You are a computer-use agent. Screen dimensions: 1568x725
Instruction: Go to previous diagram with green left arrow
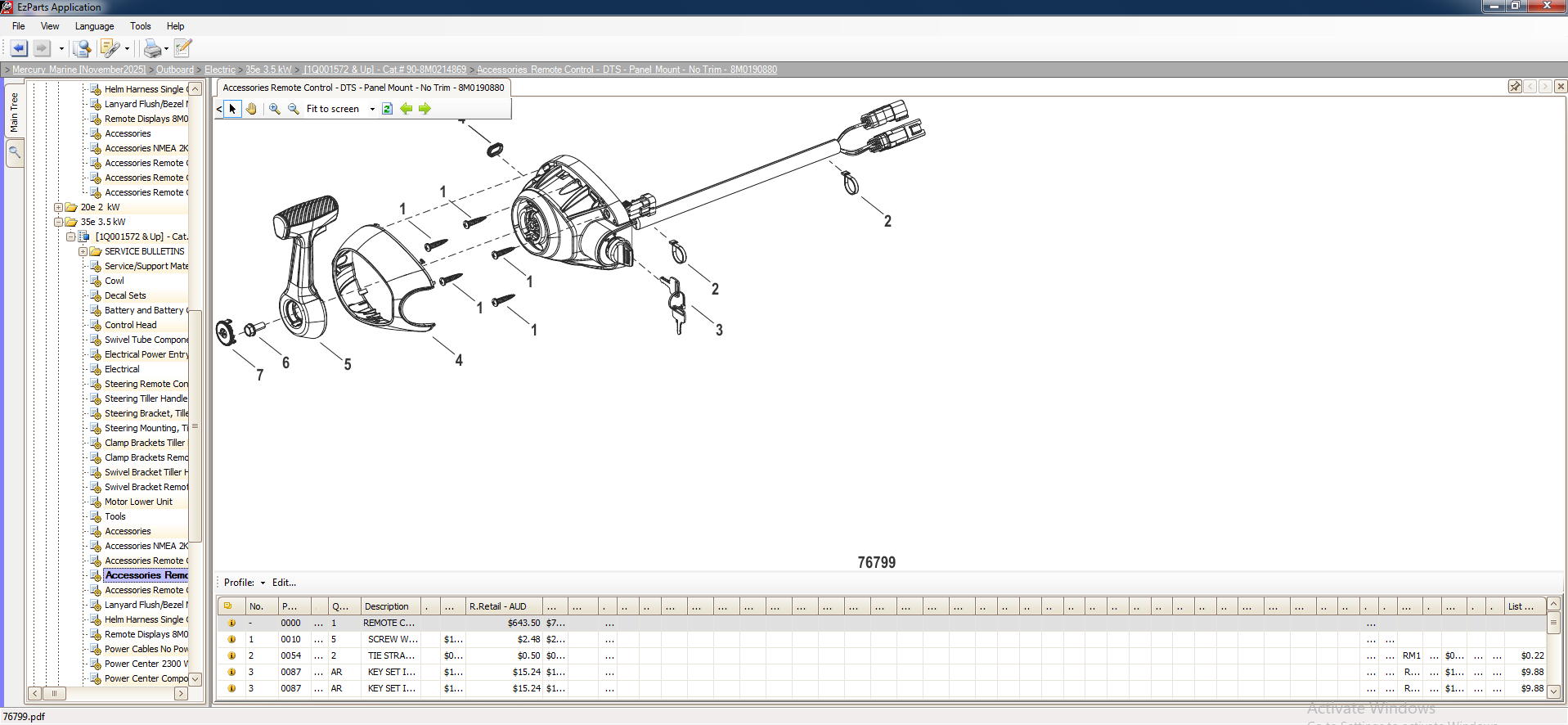click(x=407, y=109)
